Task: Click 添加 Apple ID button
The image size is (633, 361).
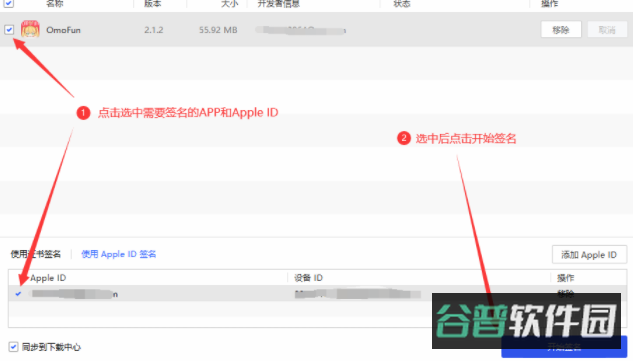Action: (589, 255)
